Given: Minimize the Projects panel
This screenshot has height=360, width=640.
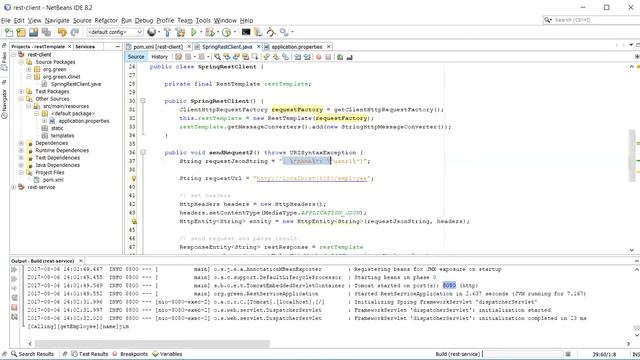Looking at the screenshot, I should (118, 47).
